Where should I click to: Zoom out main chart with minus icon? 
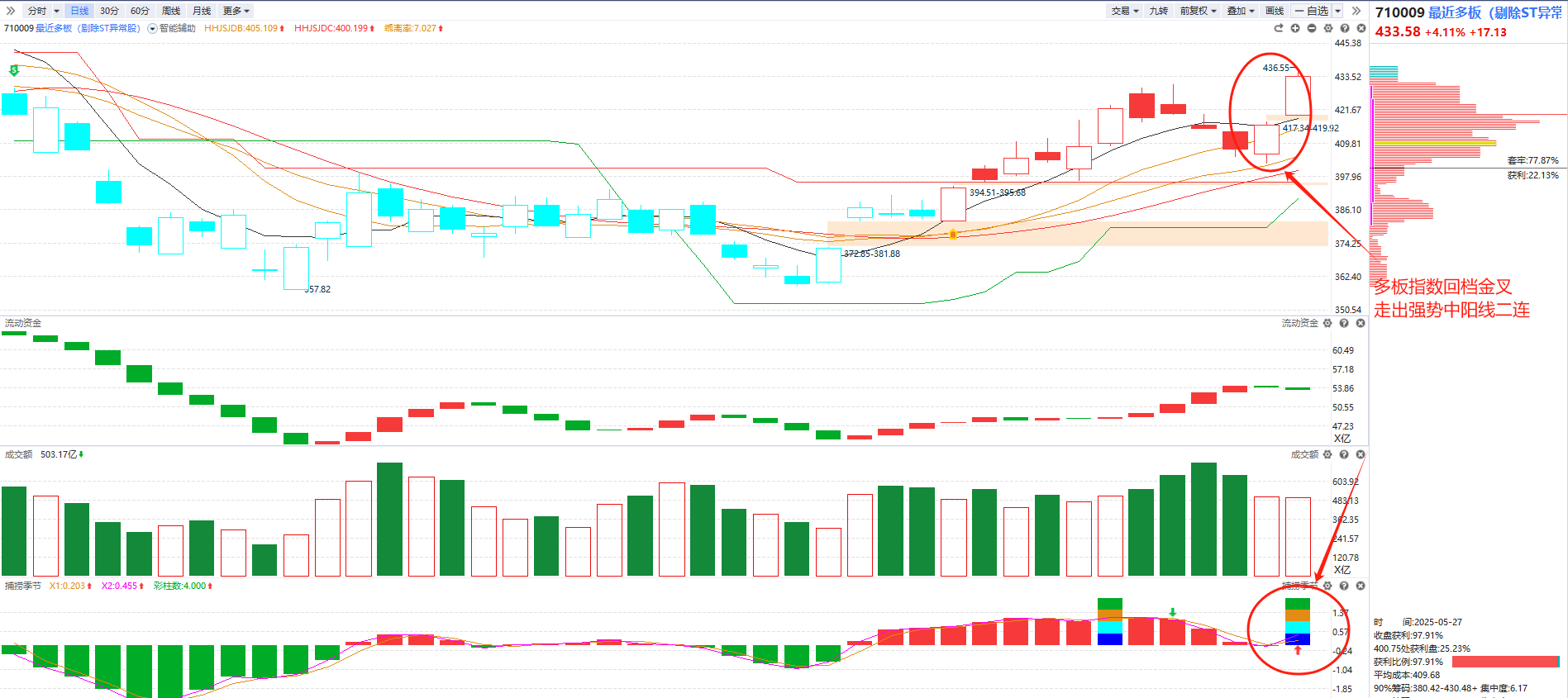tap(1312, 28)
